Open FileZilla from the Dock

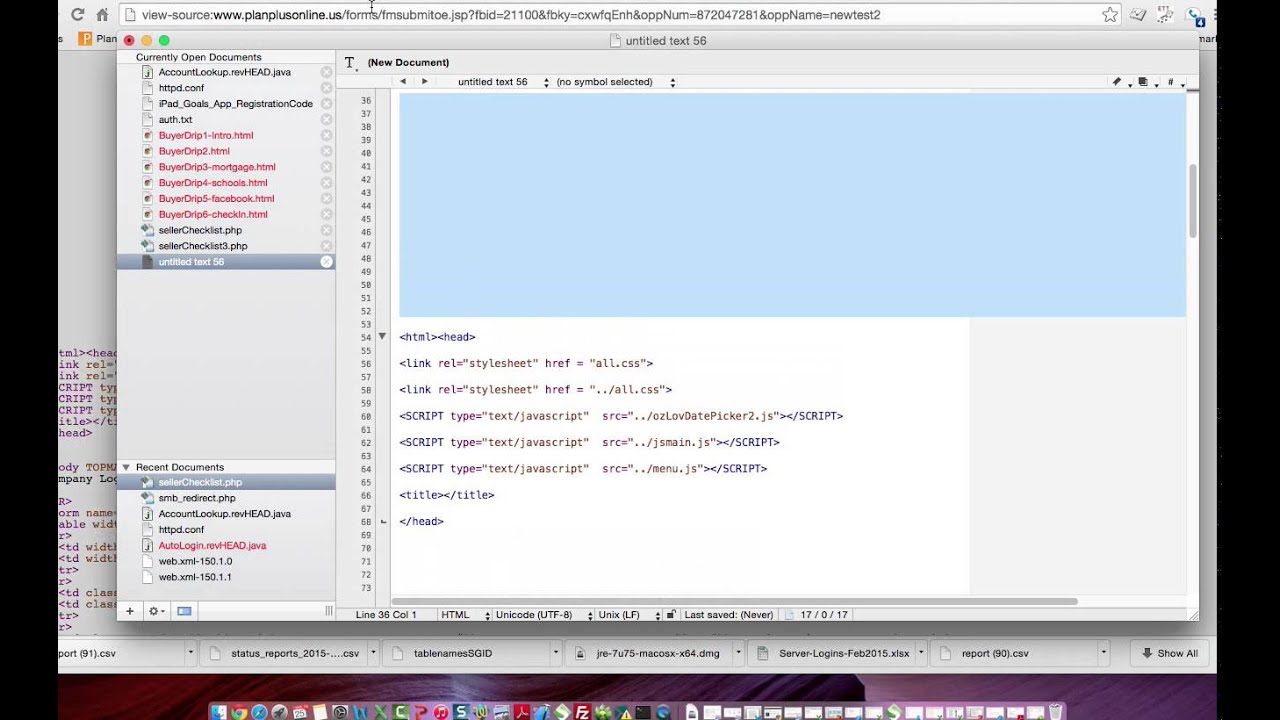tap(582, 712)
